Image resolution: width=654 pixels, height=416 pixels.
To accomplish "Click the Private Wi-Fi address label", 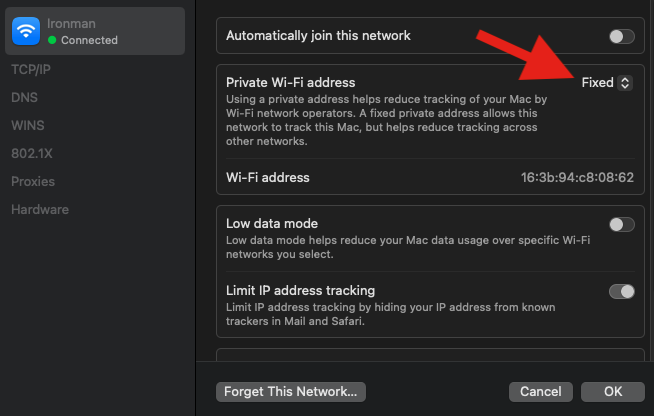I will click(291, 82).
